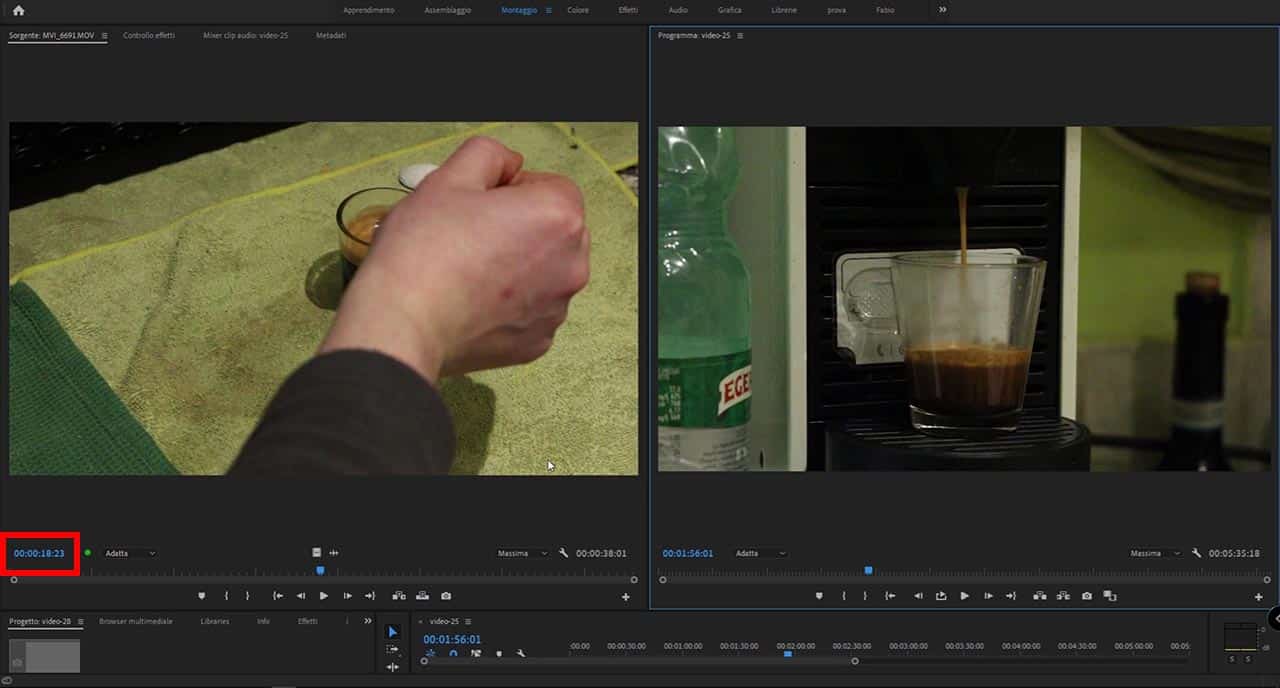This screenshot has height=688, width=1280.
Task: Open the Program monitor button editor plus
Action: point(1258,597)
